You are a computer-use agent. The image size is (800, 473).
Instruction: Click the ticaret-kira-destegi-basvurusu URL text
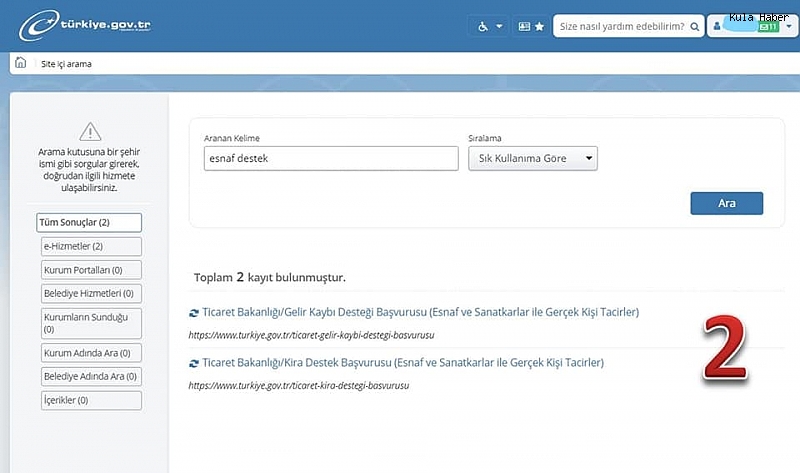pyautogui.click(x=298, y=386)
